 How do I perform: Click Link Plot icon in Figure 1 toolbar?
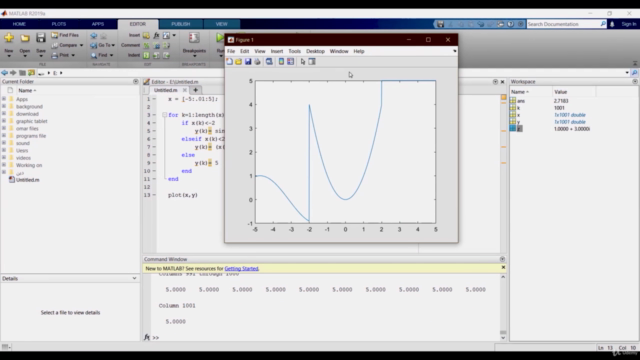tap(269, 62)
